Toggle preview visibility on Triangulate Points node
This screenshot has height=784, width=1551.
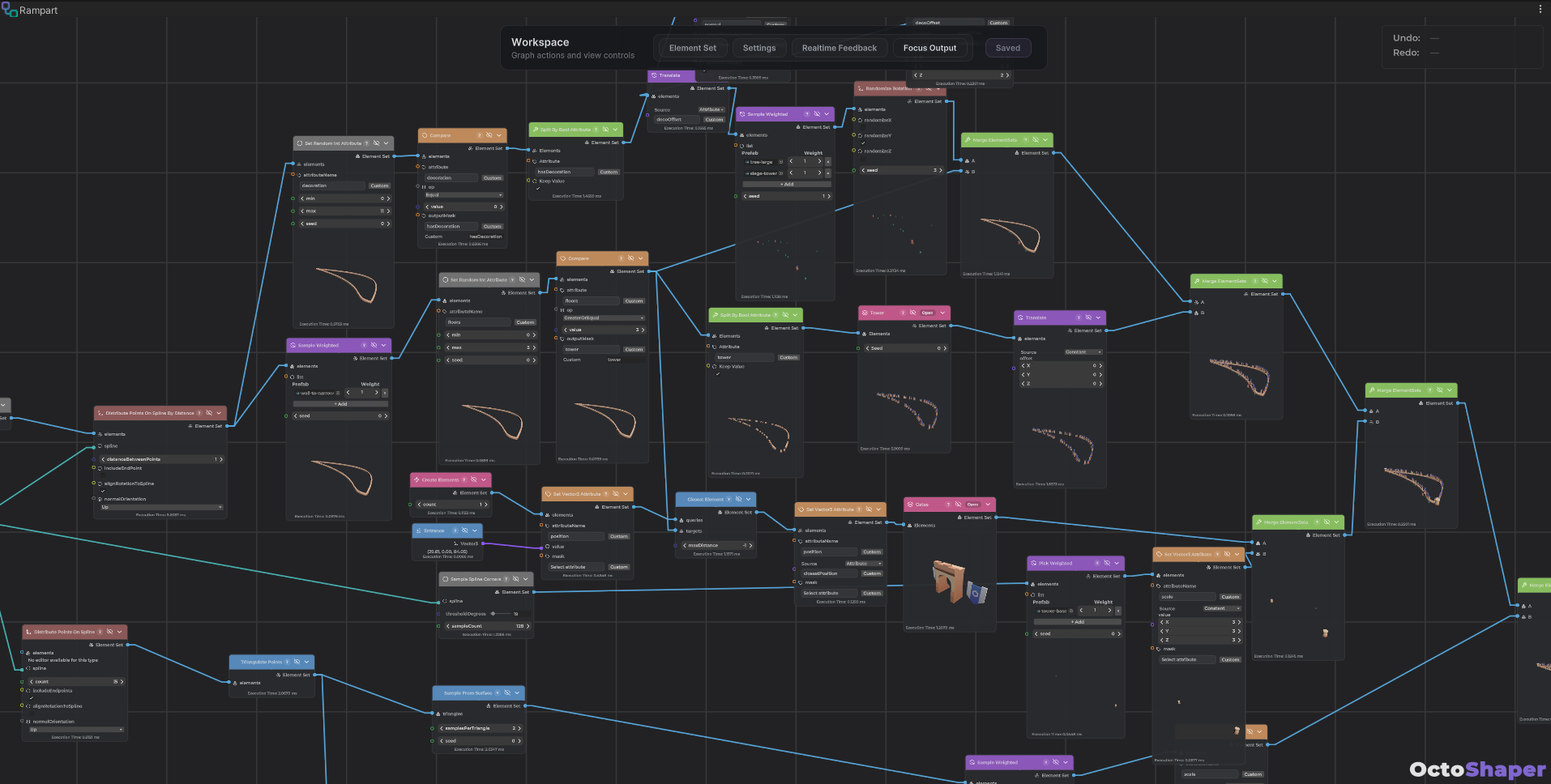pos(297,662)
